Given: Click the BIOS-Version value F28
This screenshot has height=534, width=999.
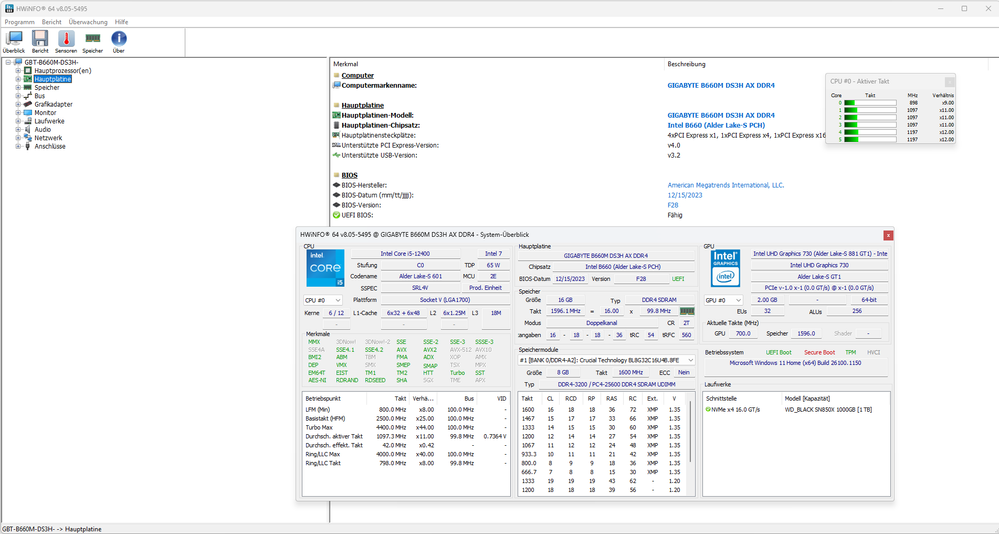Looking at the screenshot, I should (673, 205).
